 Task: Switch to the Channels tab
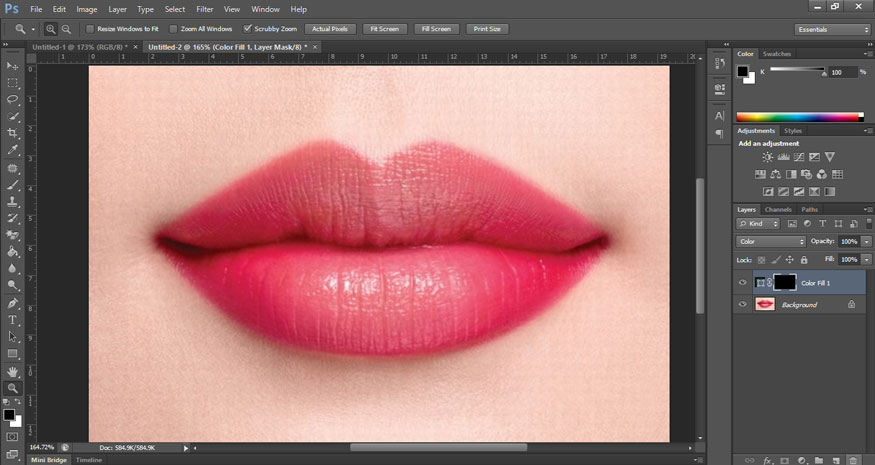(778, 210)
